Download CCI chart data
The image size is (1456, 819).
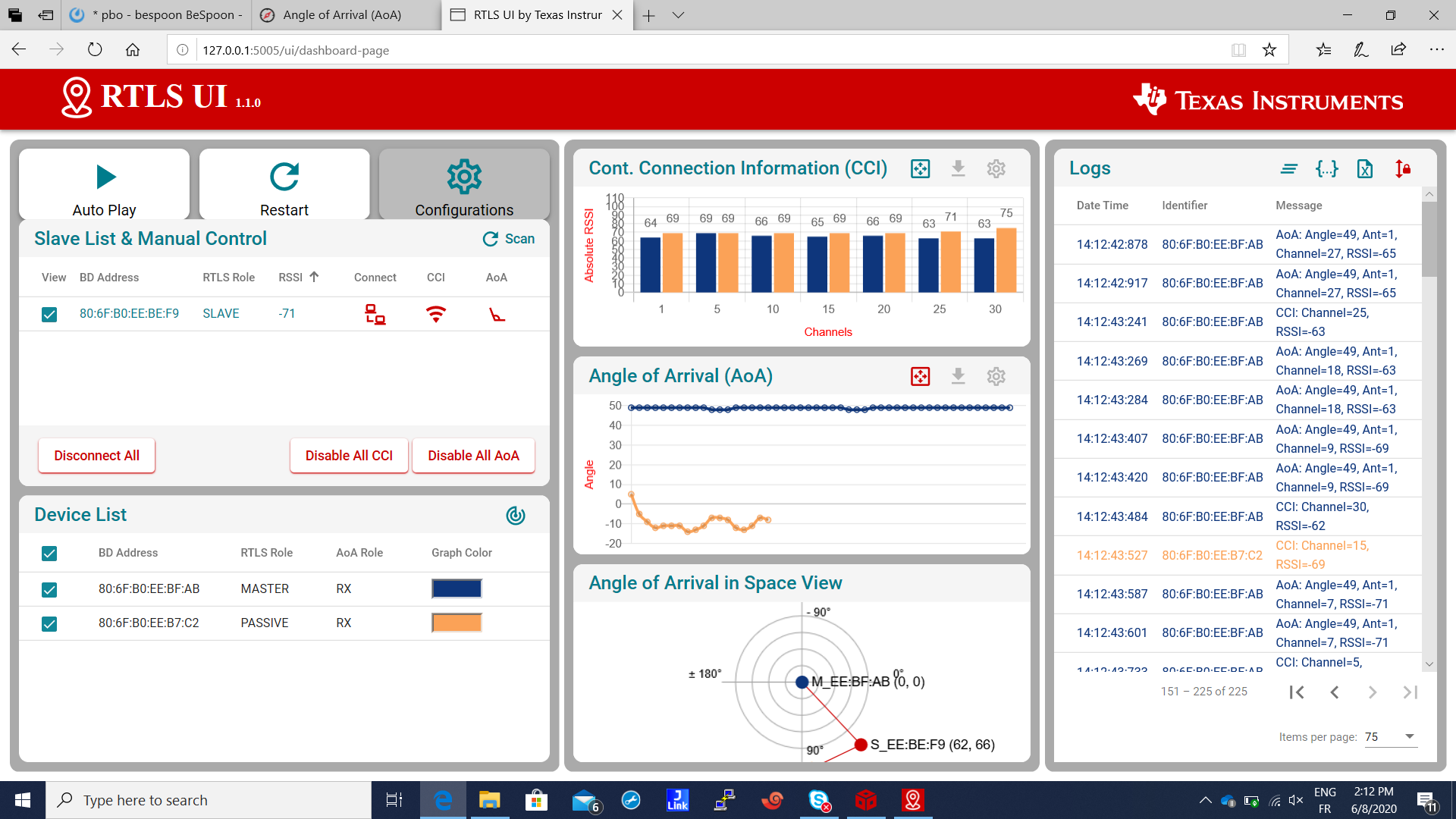tap(958, 168)
